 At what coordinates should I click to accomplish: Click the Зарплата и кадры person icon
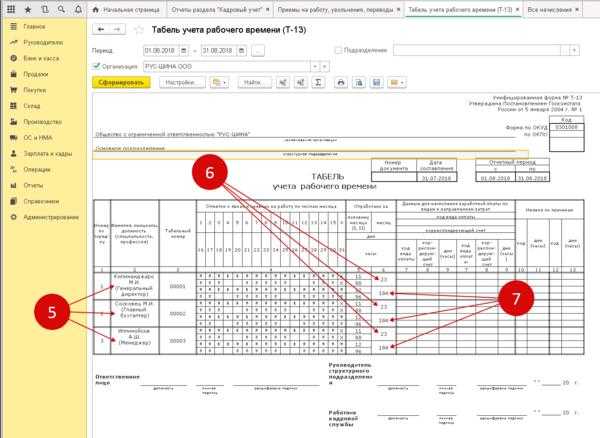[13, 153]
